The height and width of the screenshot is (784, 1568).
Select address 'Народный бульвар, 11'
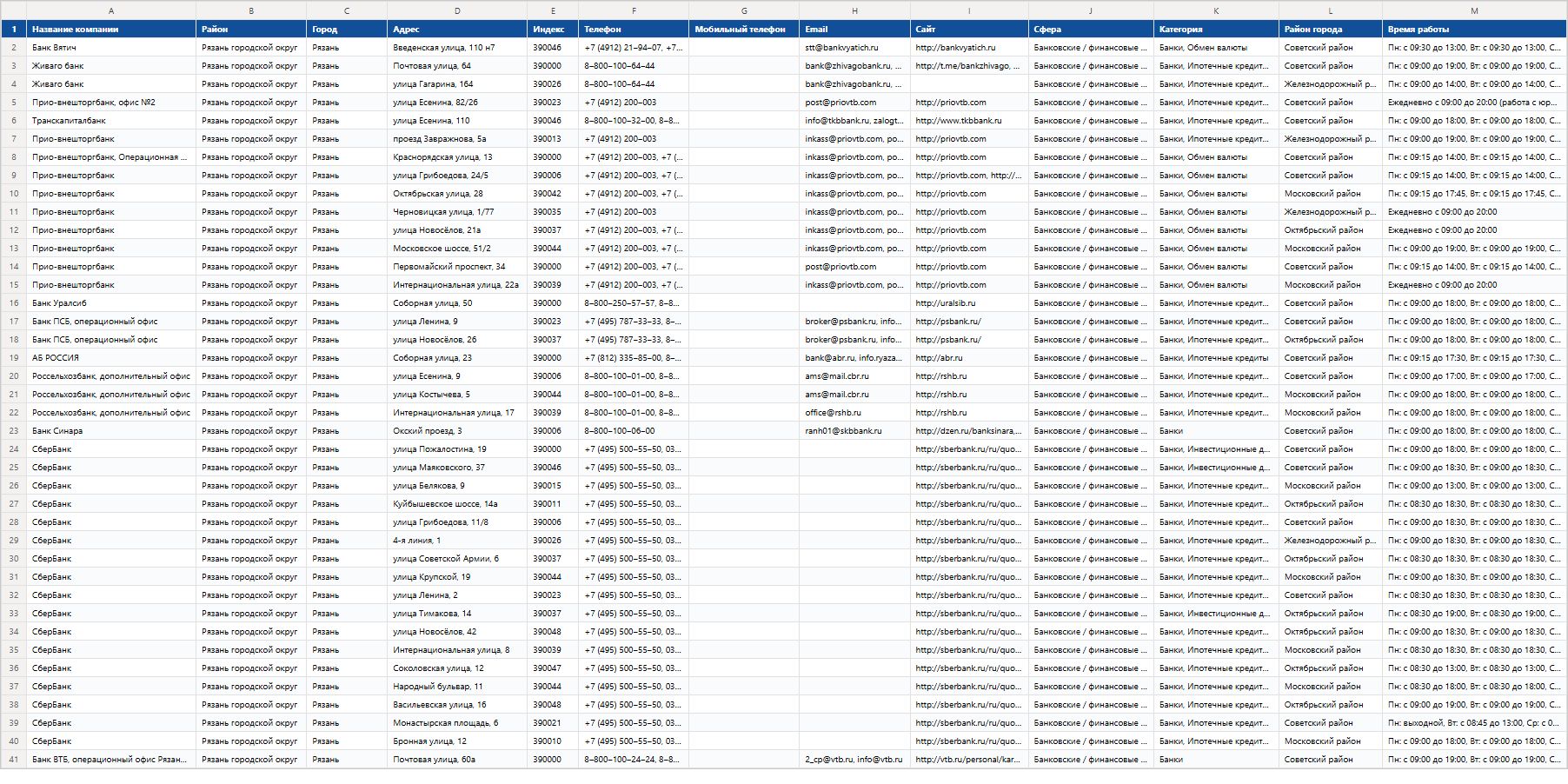(457, 686)
